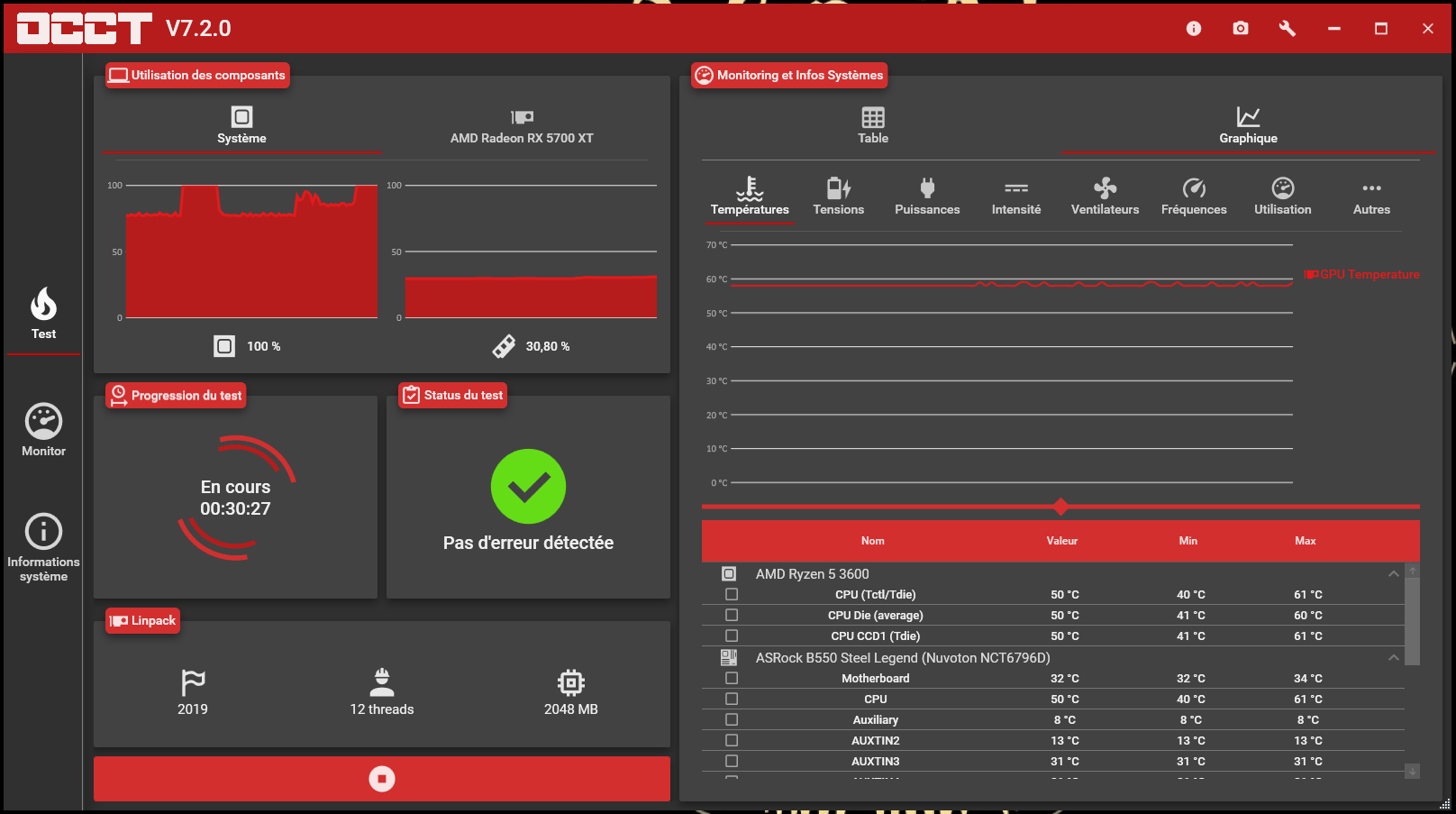Select the Puissances monitoring icon
The height and width of the screenshot is (814, 1456).
pos(927,196)
